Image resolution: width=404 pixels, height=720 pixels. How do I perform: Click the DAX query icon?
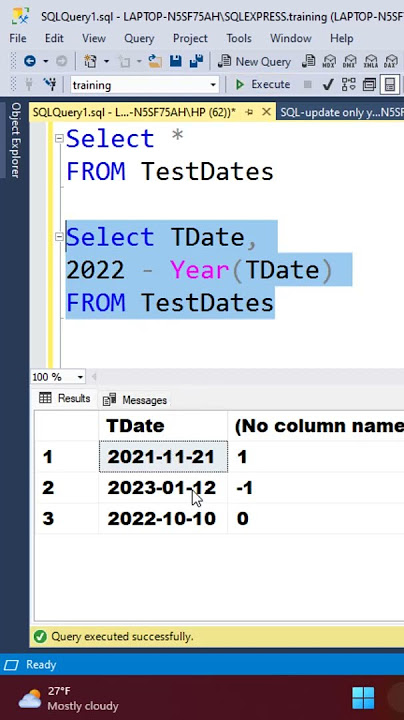tap(391, 61)
